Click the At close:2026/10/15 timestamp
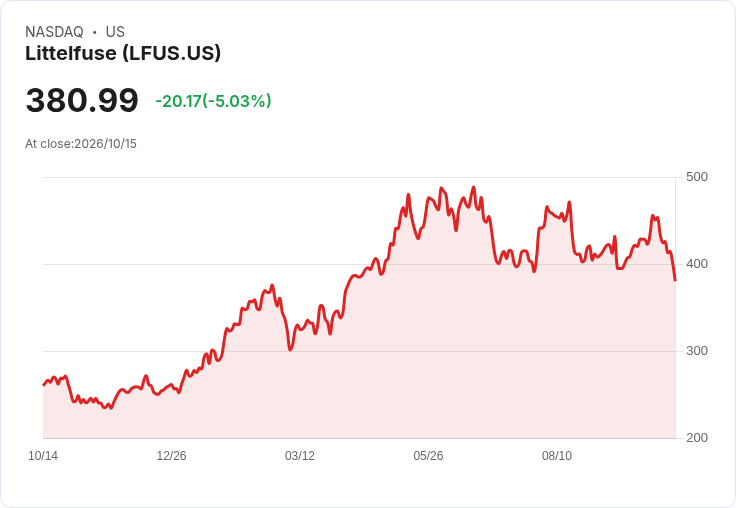736x508 pixels. point(81,144)
